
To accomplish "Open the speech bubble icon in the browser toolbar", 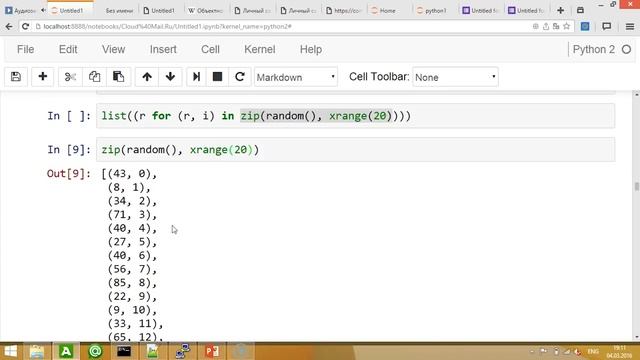I will pyautogui.click(x=607, y=27).
